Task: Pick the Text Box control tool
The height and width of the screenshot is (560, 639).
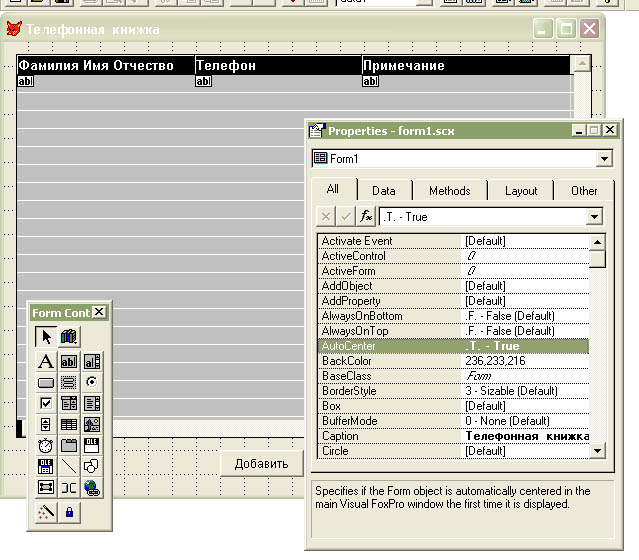Action: tap(68, 362)
